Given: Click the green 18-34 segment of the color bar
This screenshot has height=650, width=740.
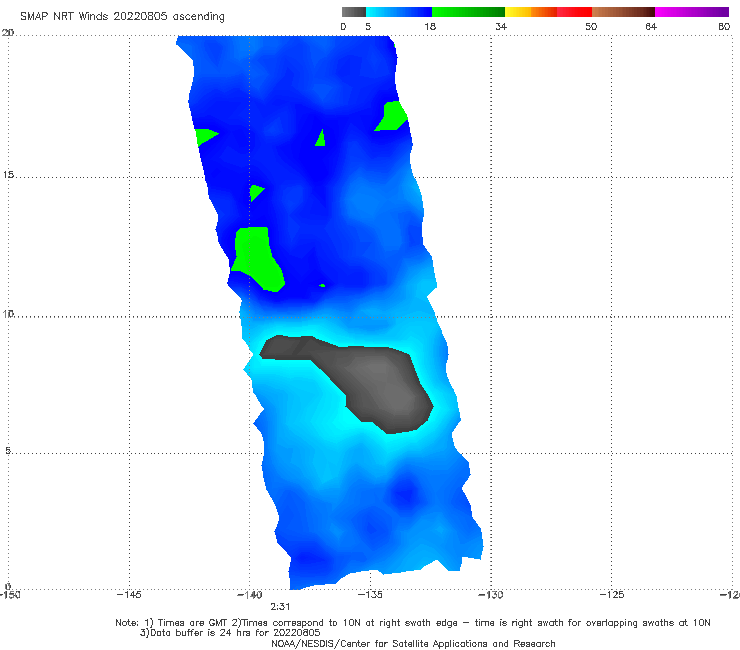Looking at the screenshot, I should click(x=468, y=12).
